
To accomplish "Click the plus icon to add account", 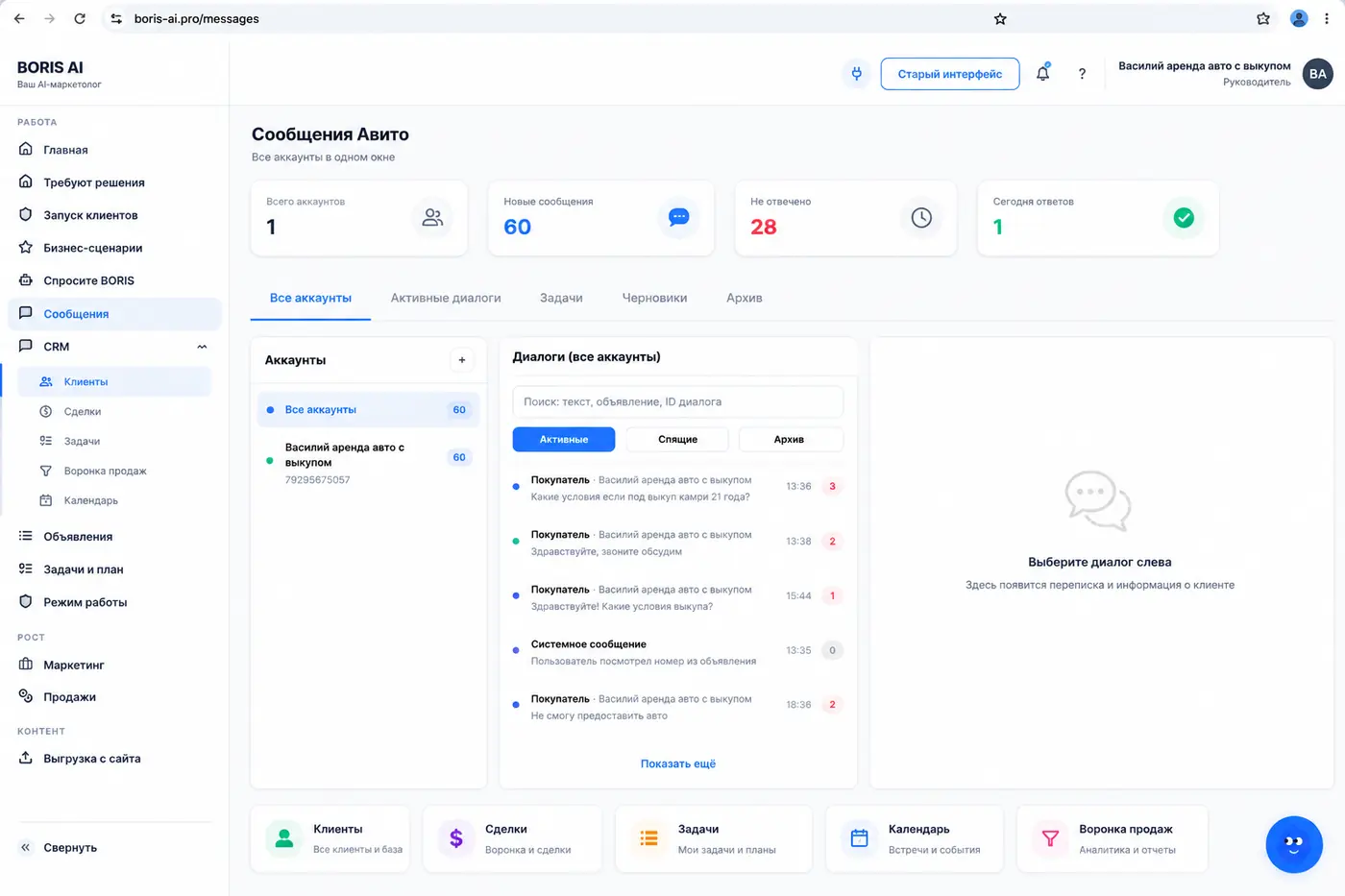I will pos(462,360).
